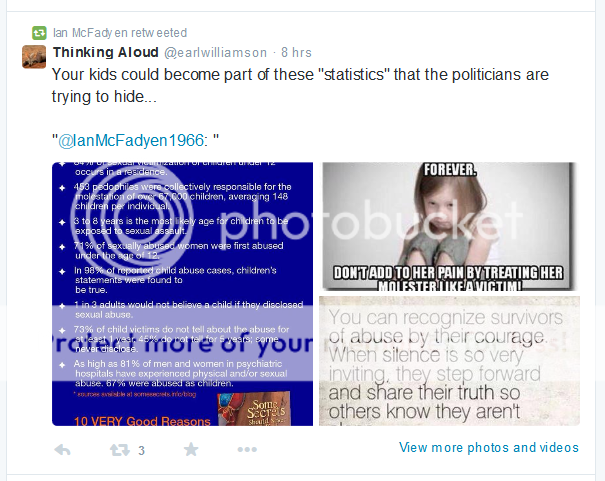Screen dimensions: 605x481
Task: Open the Thinking Aloud profile avatar
Action: click(x=34, y=57)
